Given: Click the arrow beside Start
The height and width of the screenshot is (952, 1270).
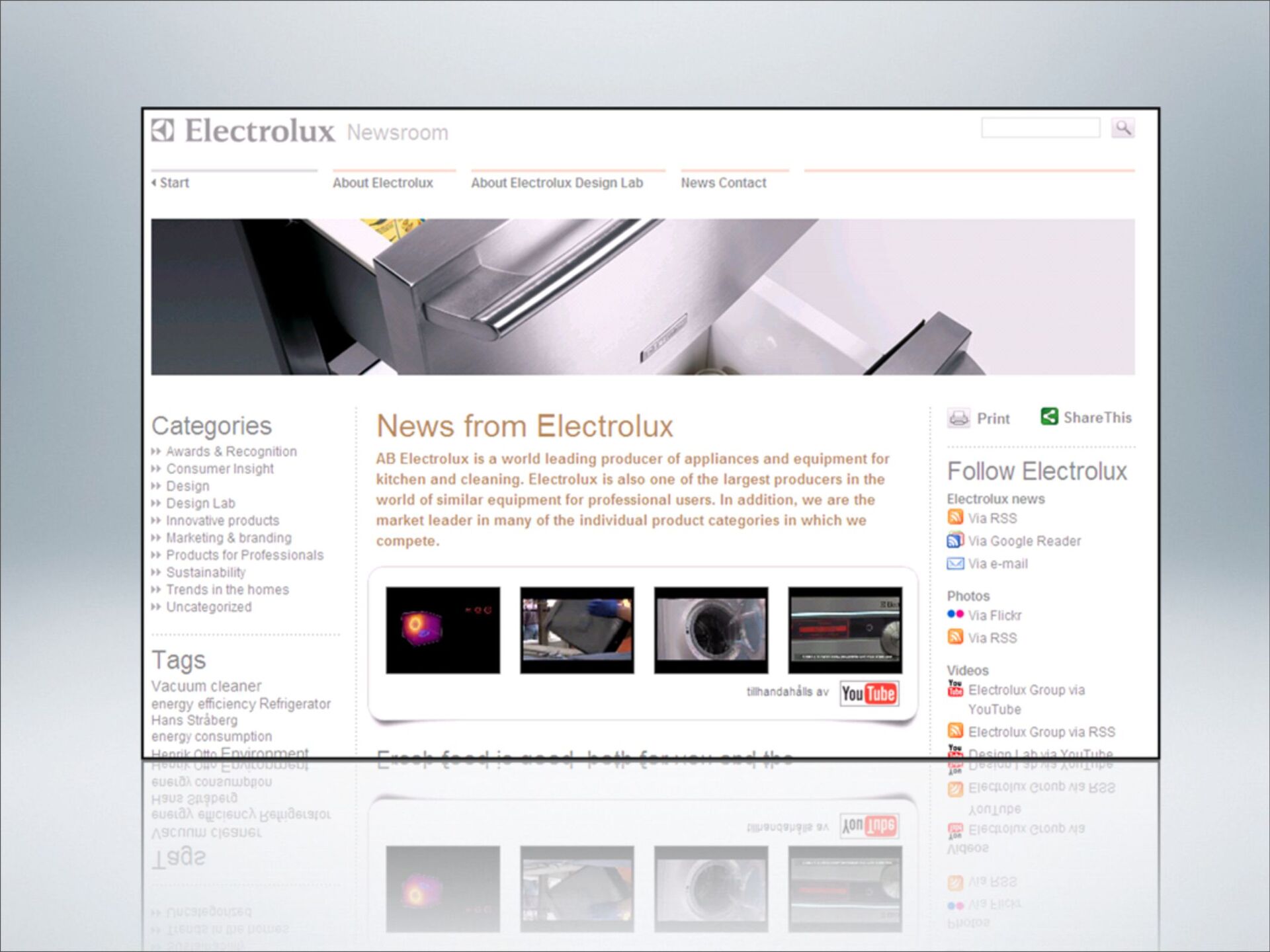Looking at the screenshot, I should coord(154,182).
